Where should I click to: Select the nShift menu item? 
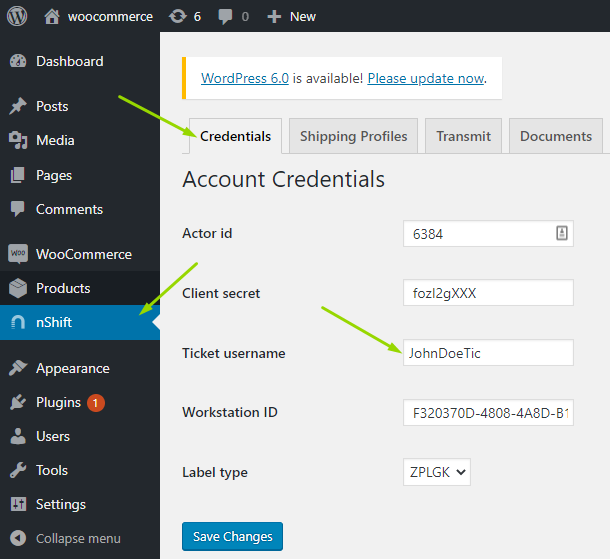coord(80,322)
